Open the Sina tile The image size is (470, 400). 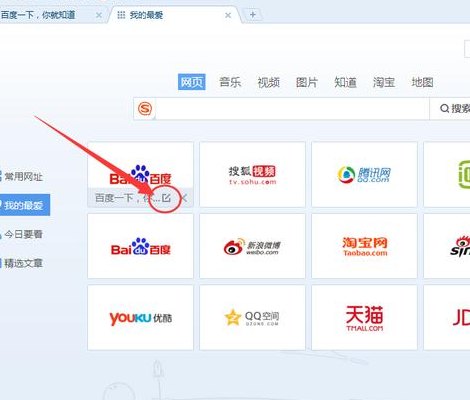point(447,246)
